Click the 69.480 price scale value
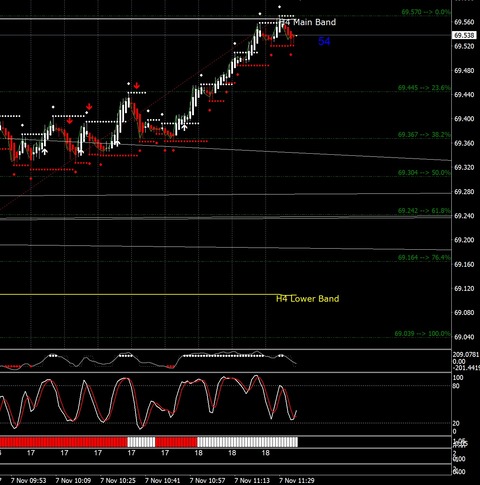The width and height of the screenshot is (480, 485). point(464,71)
